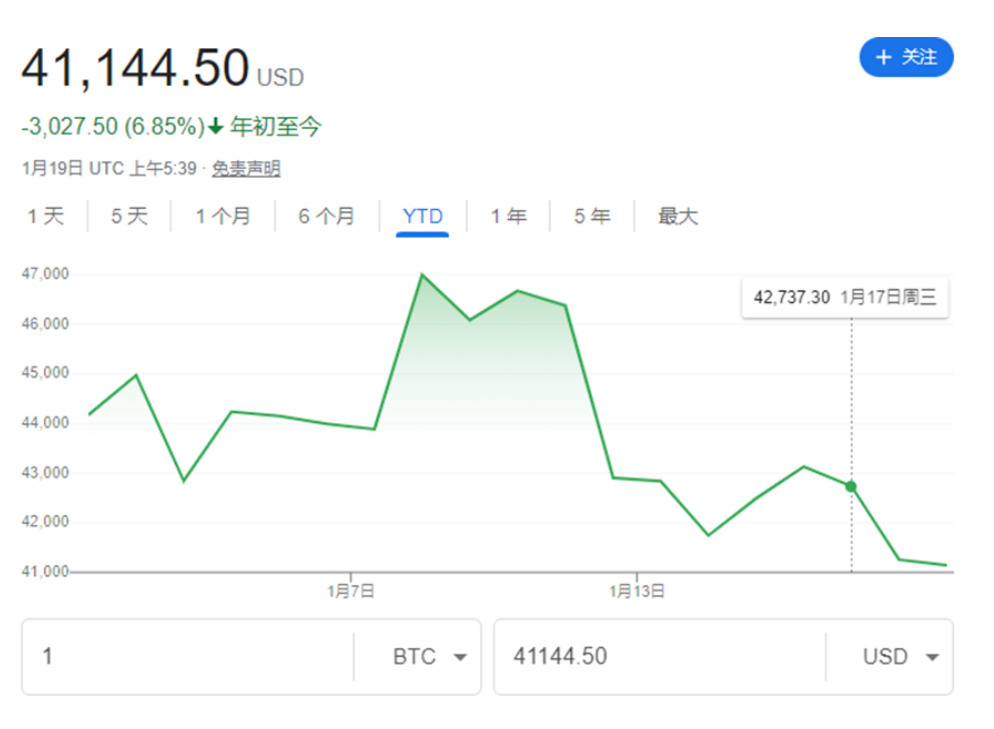
Task: Click the plus icon on 关注 button
Action: coord(883,58)
